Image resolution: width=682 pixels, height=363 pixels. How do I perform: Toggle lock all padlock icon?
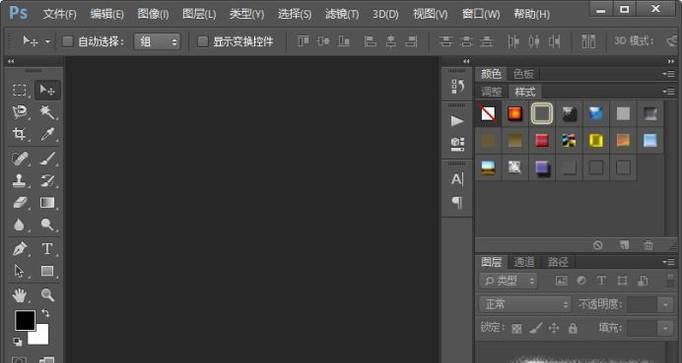(573, 328)
